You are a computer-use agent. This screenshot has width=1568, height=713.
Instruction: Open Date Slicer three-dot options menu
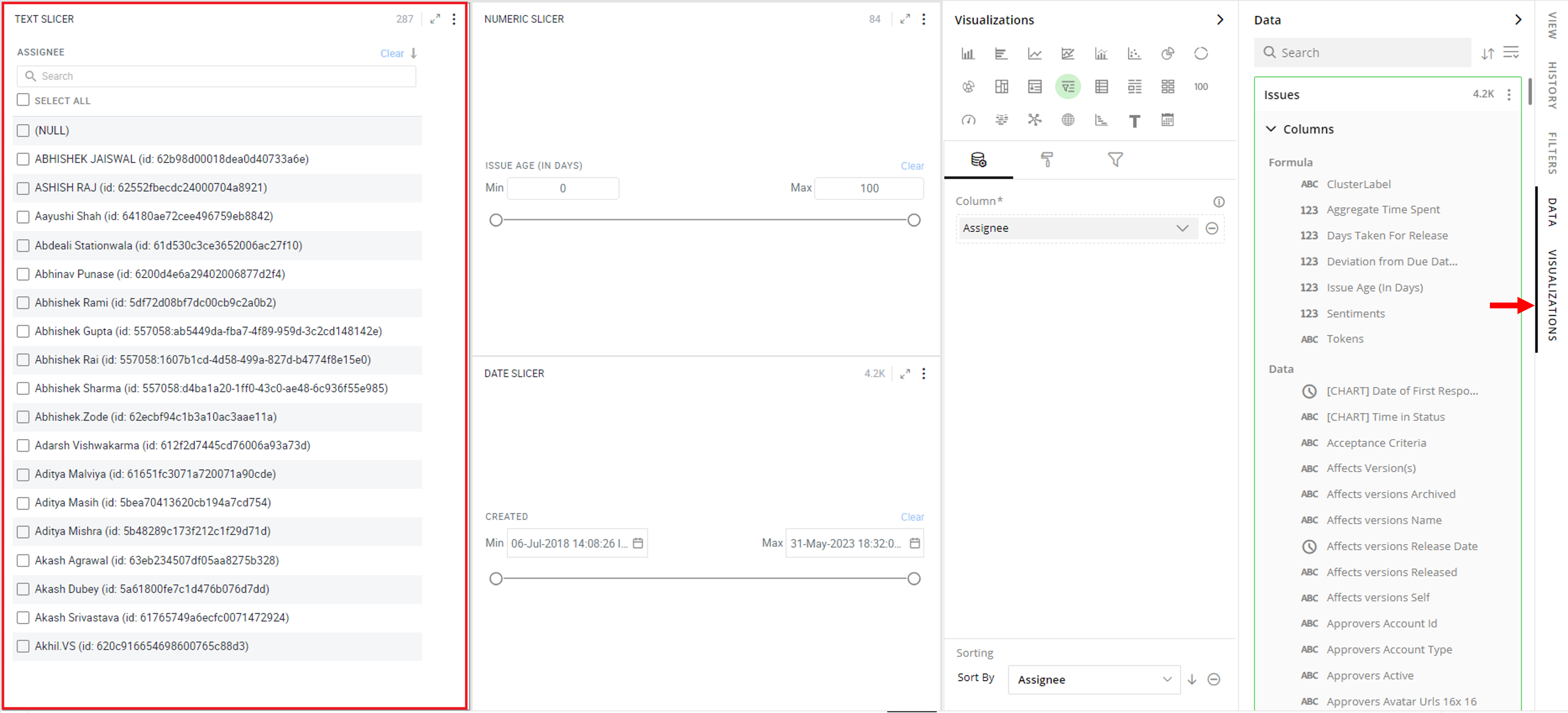pos(923,373)
